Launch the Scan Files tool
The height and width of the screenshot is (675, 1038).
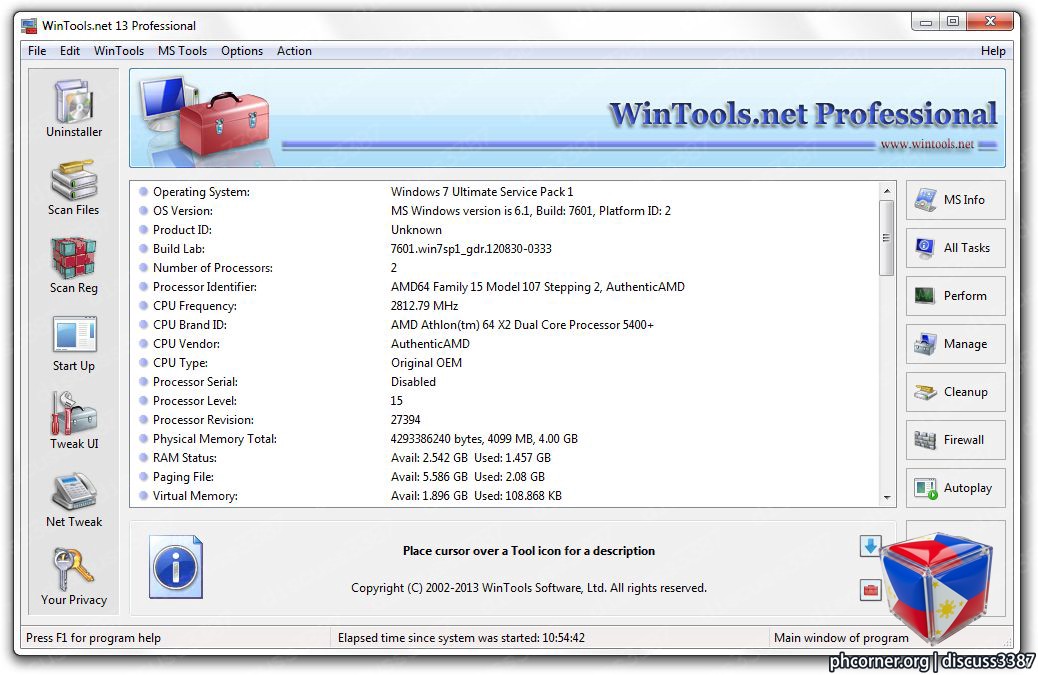tap(73, 188)
